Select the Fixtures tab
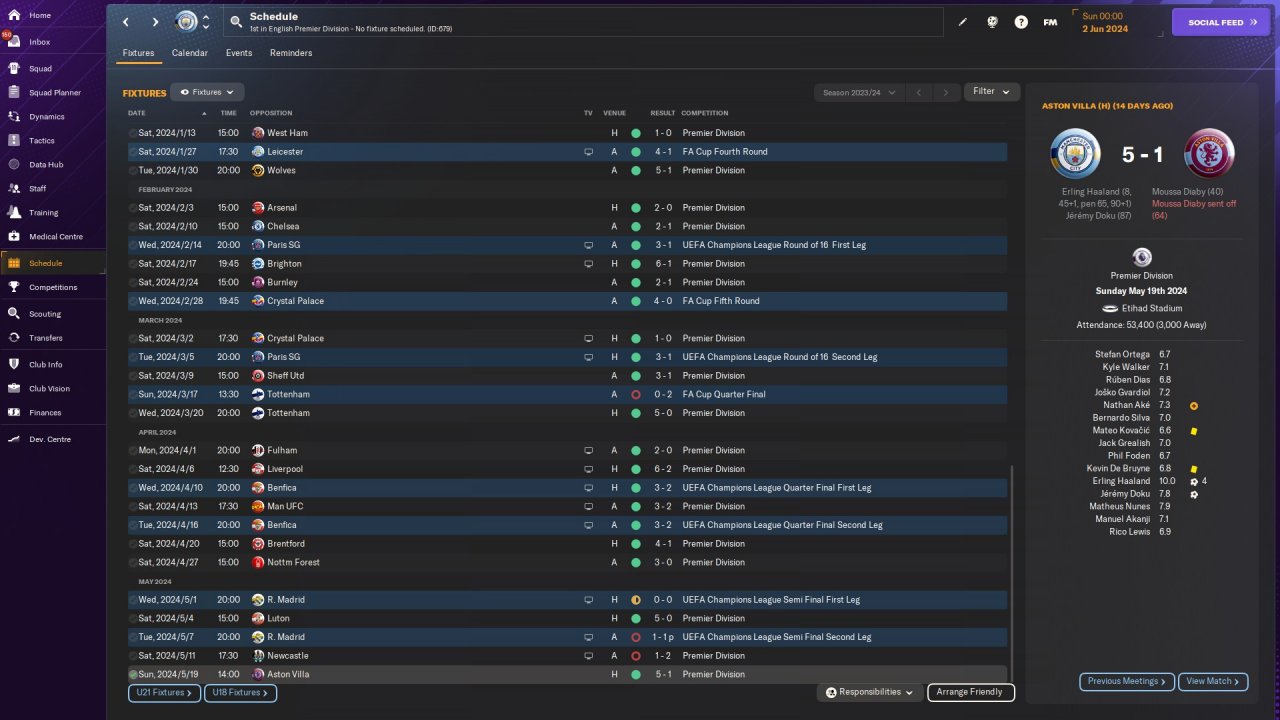 [139, 53]
